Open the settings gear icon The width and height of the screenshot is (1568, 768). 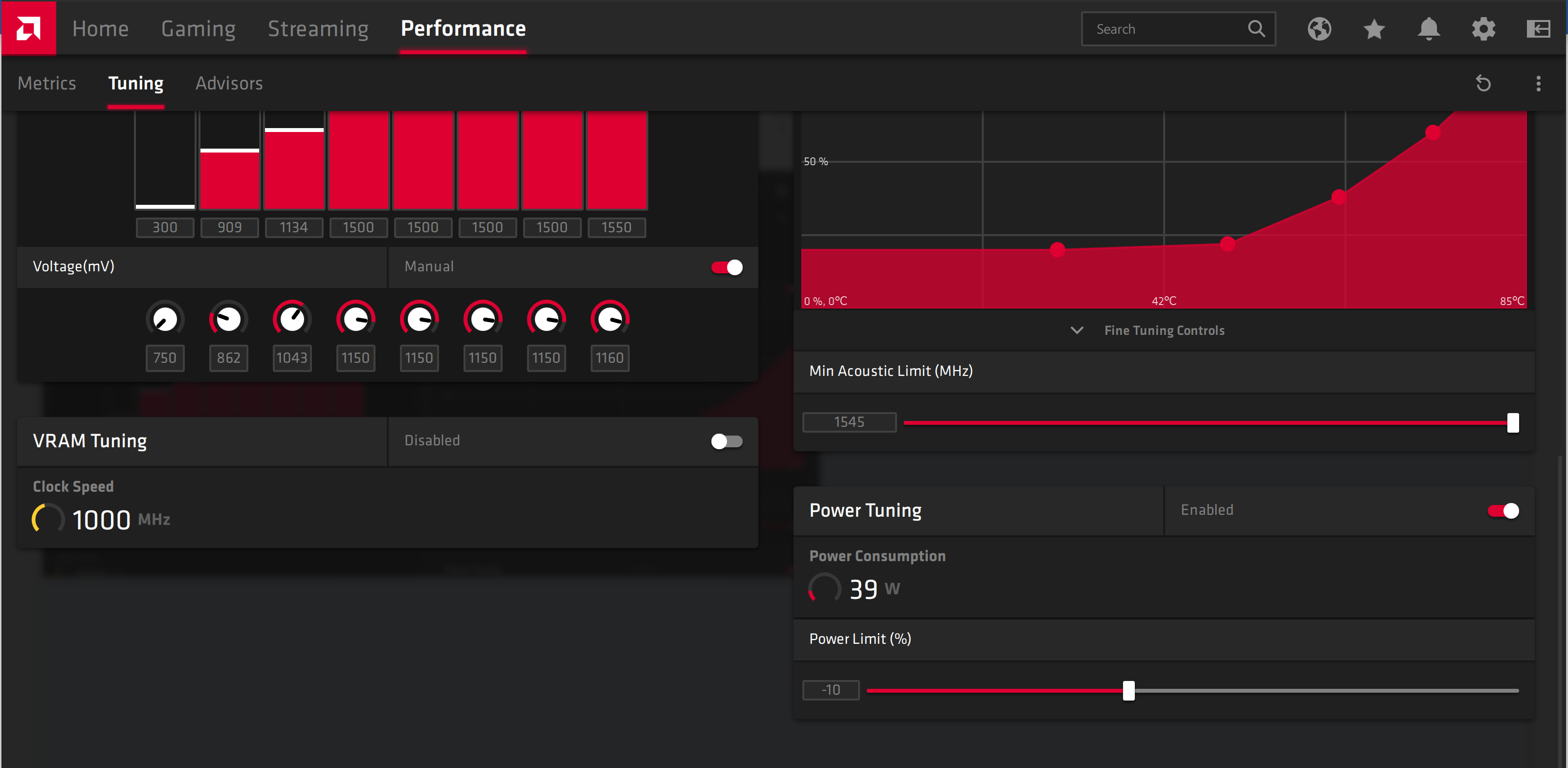[x=1483, y=29]
